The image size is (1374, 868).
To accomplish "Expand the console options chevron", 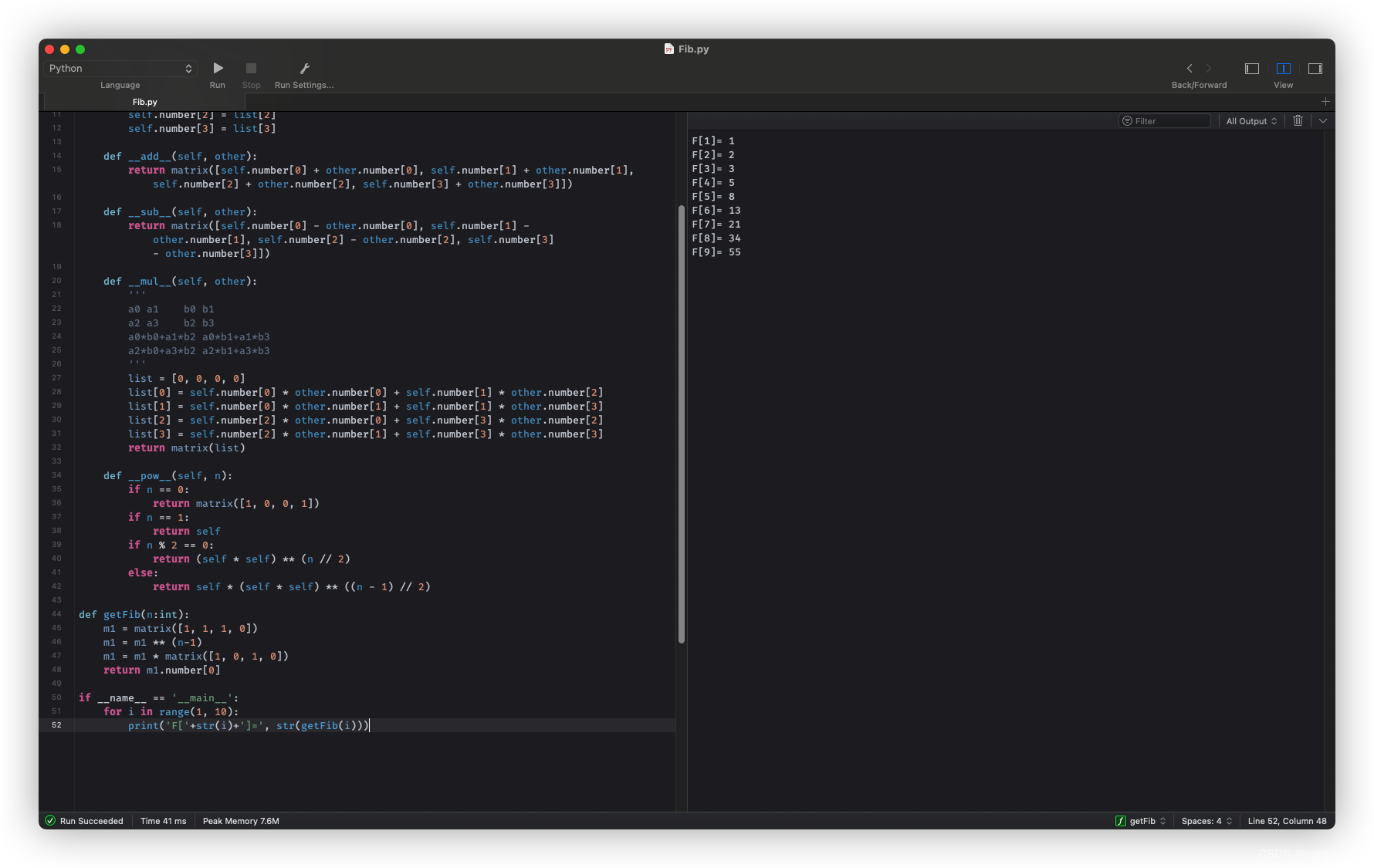I will [x=1323, y=120].
